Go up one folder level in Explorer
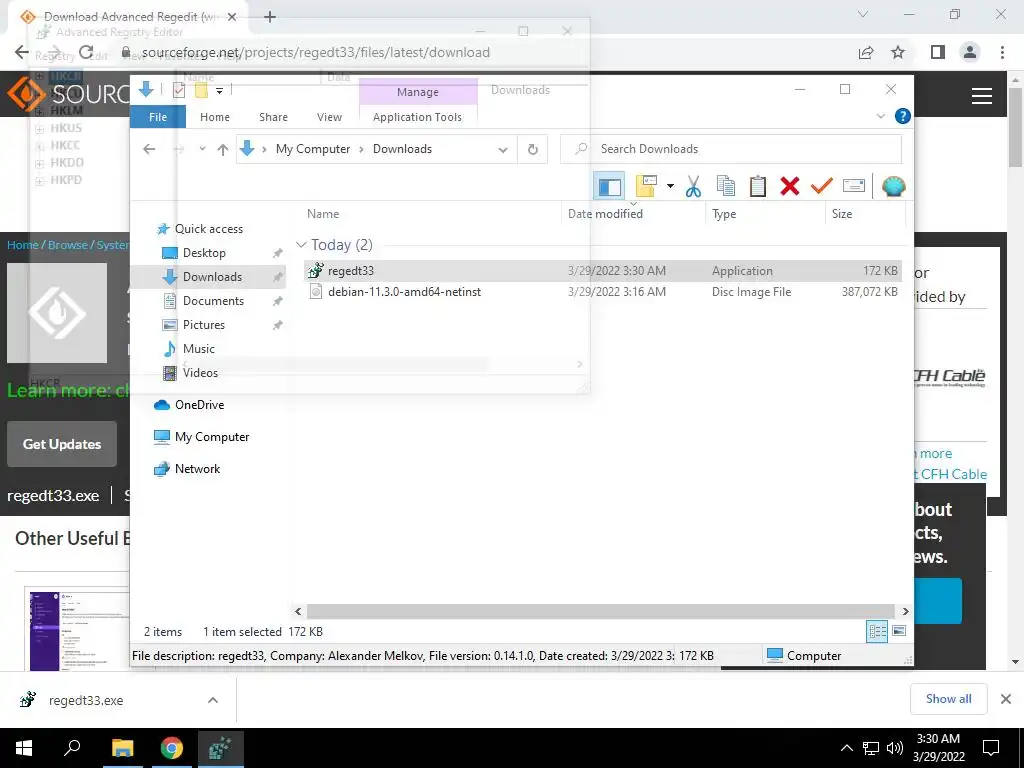1024x768 pixels. click(223, 150)
